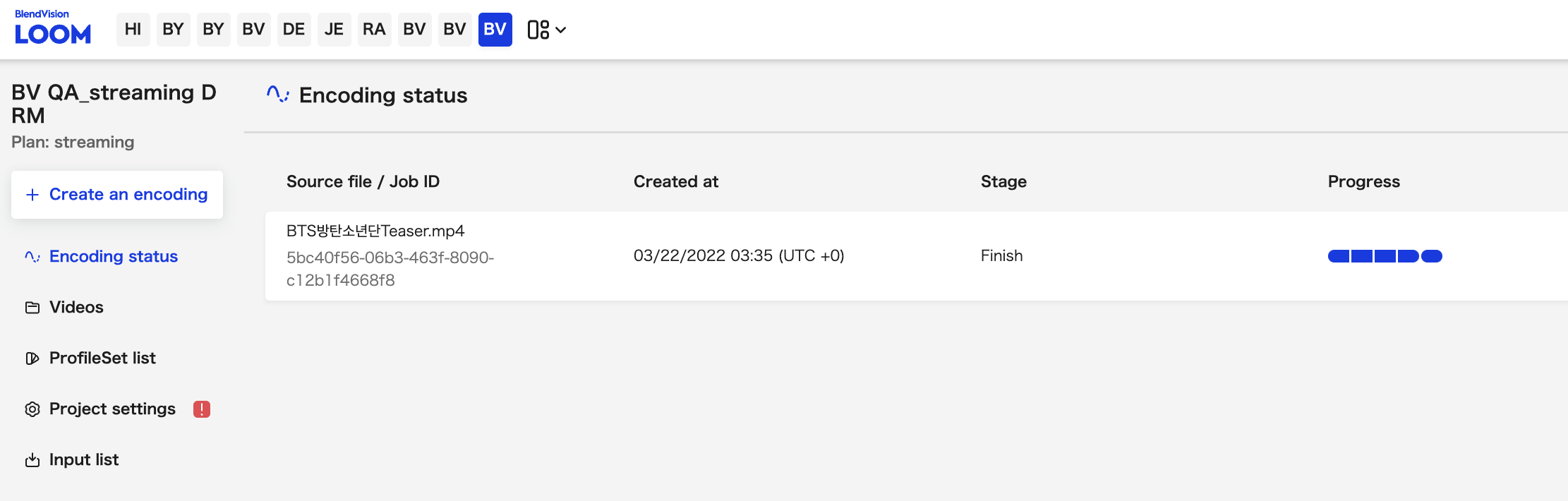
Task: Click the Stage column header
Action: [1003, 182]
